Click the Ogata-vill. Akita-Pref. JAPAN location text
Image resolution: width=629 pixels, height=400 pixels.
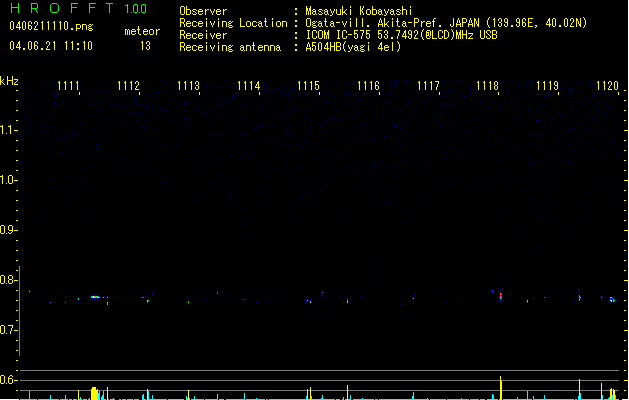click(x=446, y=23)
